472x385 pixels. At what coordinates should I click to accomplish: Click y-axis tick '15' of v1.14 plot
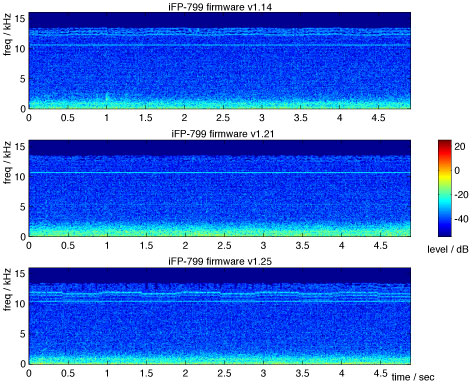pos(21,19)
